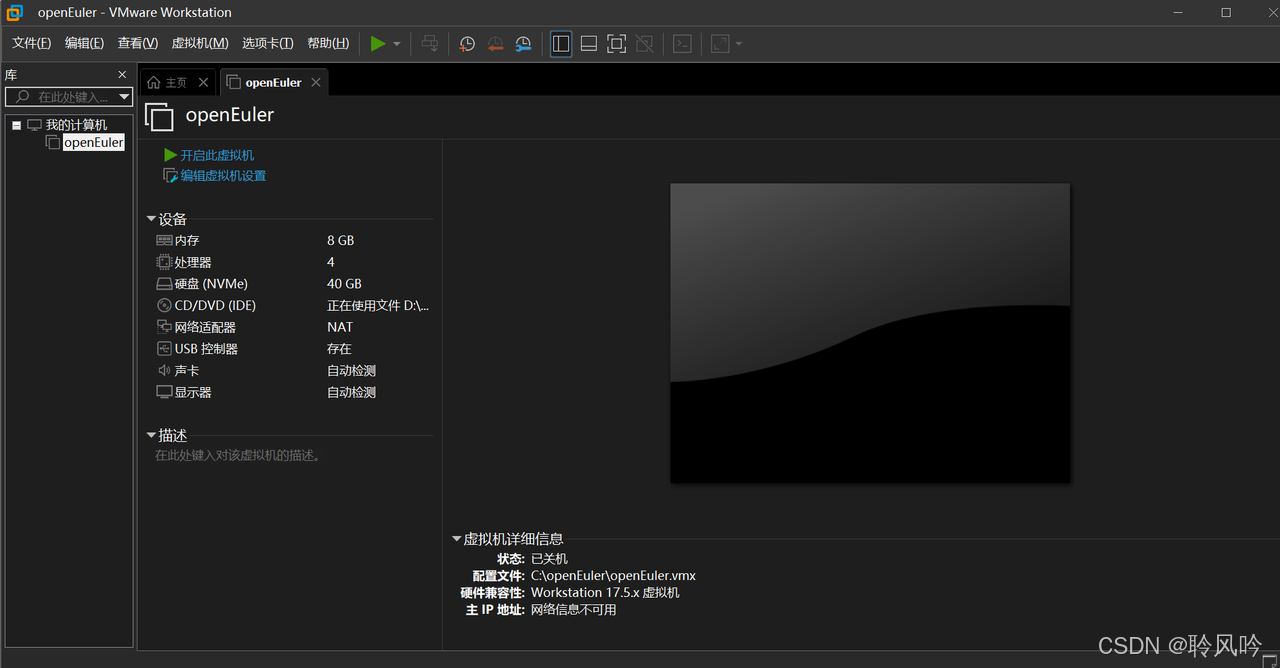Click the Unity mode toolbar icon
Viewport: 1280px width, 668px height.
click(645, 43)
